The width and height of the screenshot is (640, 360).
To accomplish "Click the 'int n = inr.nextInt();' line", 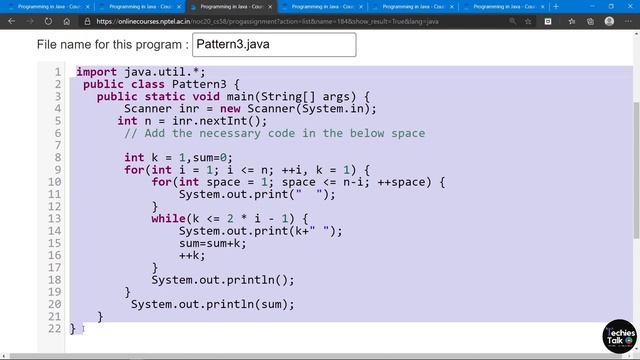I will (192, 121).
